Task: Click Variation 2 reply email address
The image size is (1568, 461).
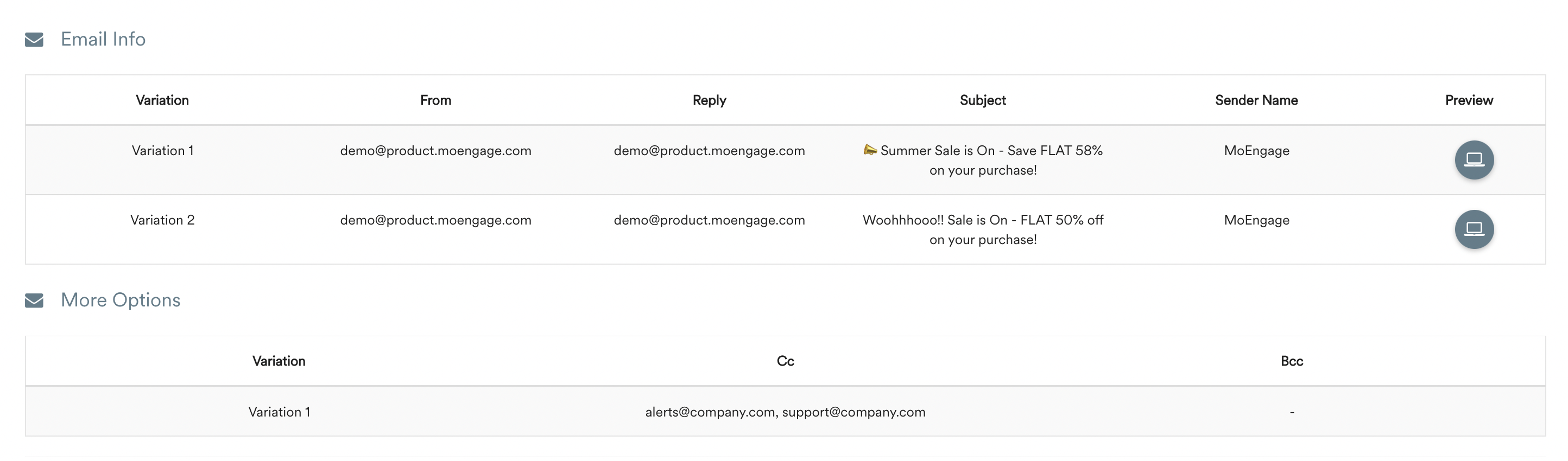Action: pos(709,220)
